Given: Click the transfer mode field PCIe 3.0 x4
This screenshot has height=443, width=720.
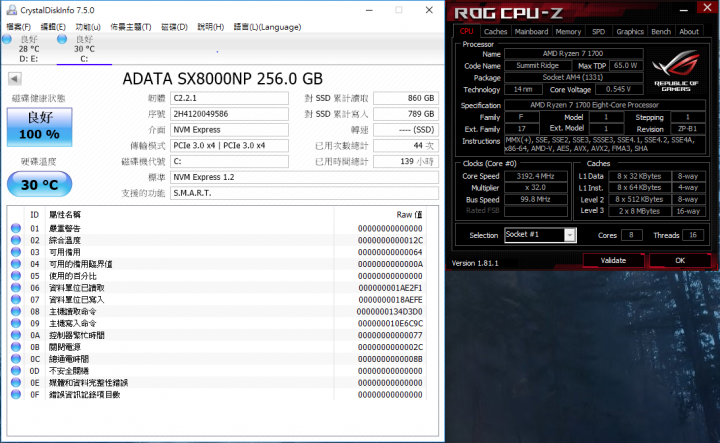Looking at the screenshot, I should pyautogui.click(x=229, y=146).
